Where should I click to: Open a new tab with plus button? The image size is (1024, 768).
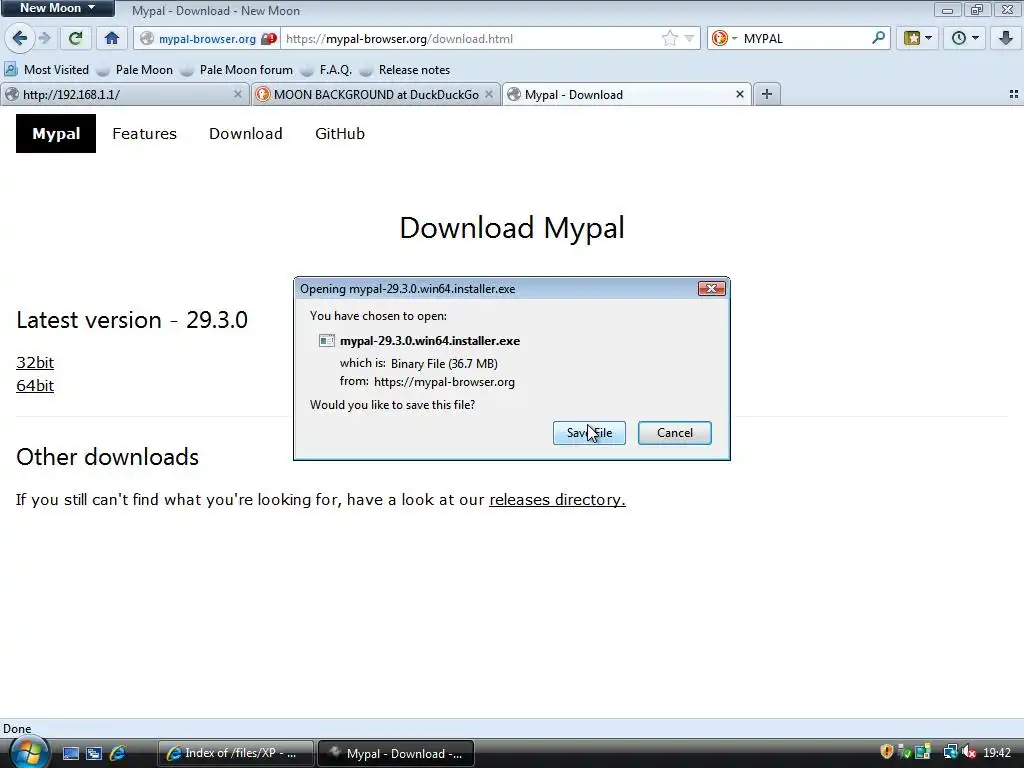coord(767,95)
